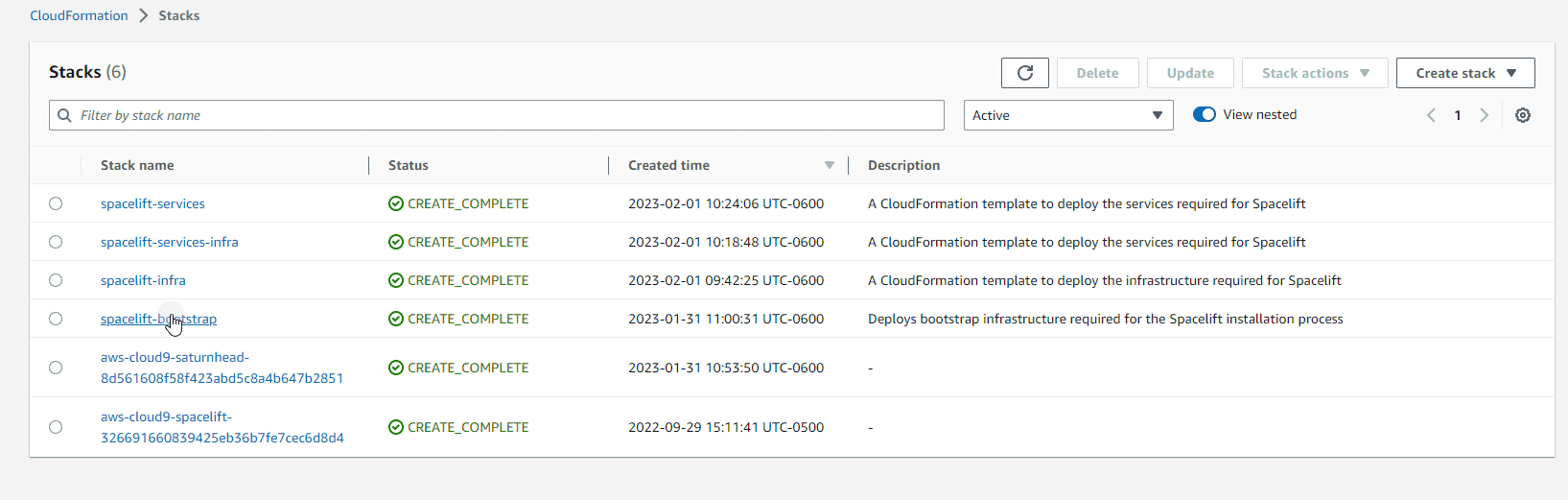Open the spacelift-services-infra stack link

(170, 242)
